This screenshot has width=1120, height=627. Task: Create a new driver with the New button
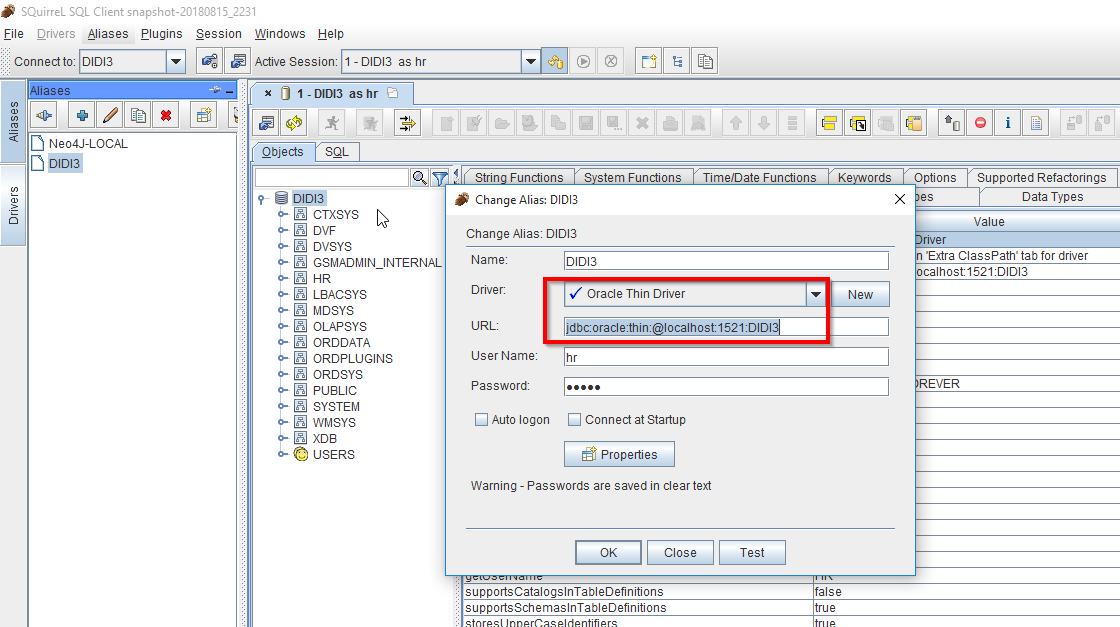click(861, 296)
